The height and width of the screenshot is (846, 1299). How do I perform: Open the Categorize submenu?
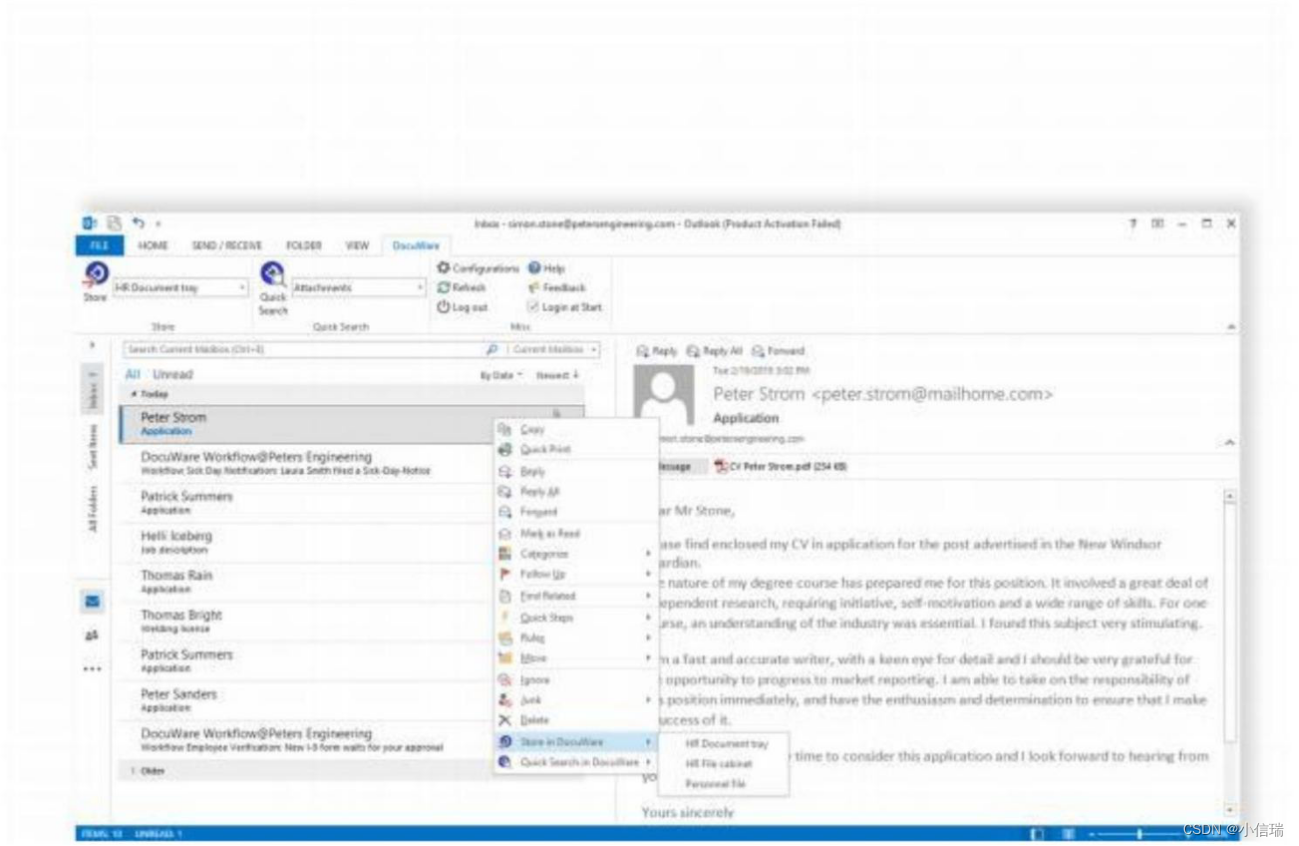[x=575, y=554]
